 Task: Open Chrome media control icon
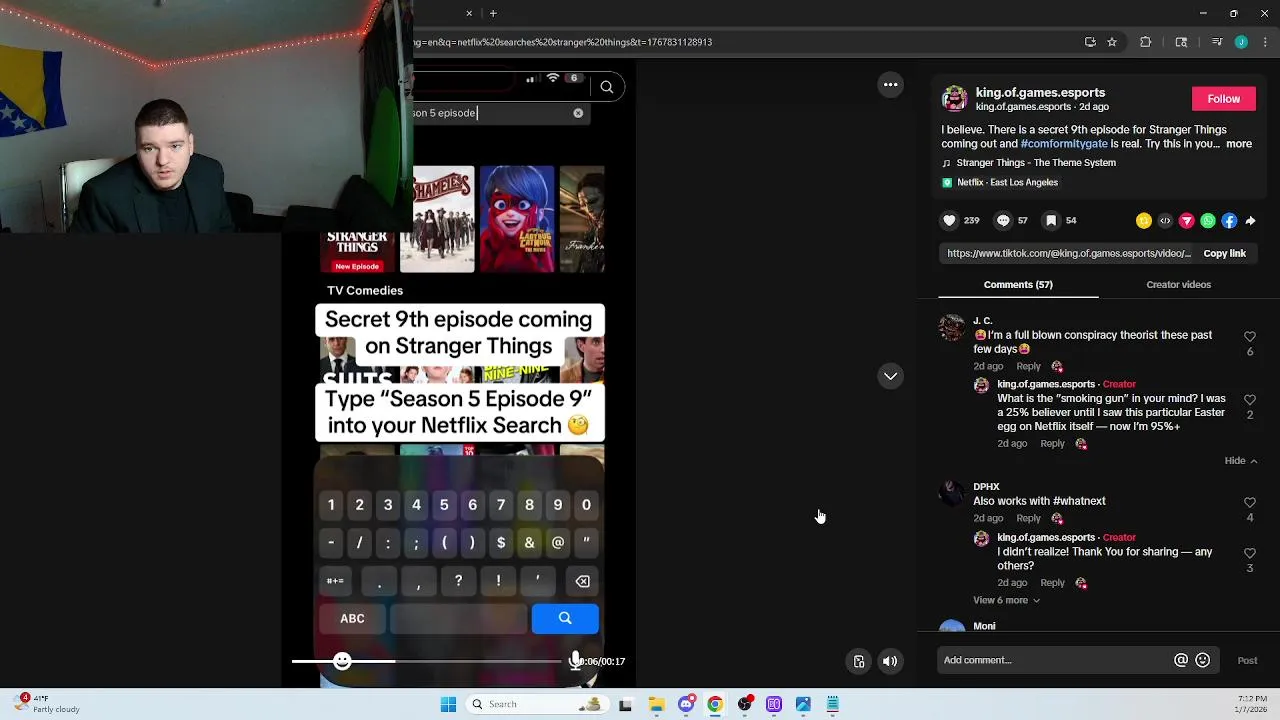pyautogui.click(x=1217, y=42)
